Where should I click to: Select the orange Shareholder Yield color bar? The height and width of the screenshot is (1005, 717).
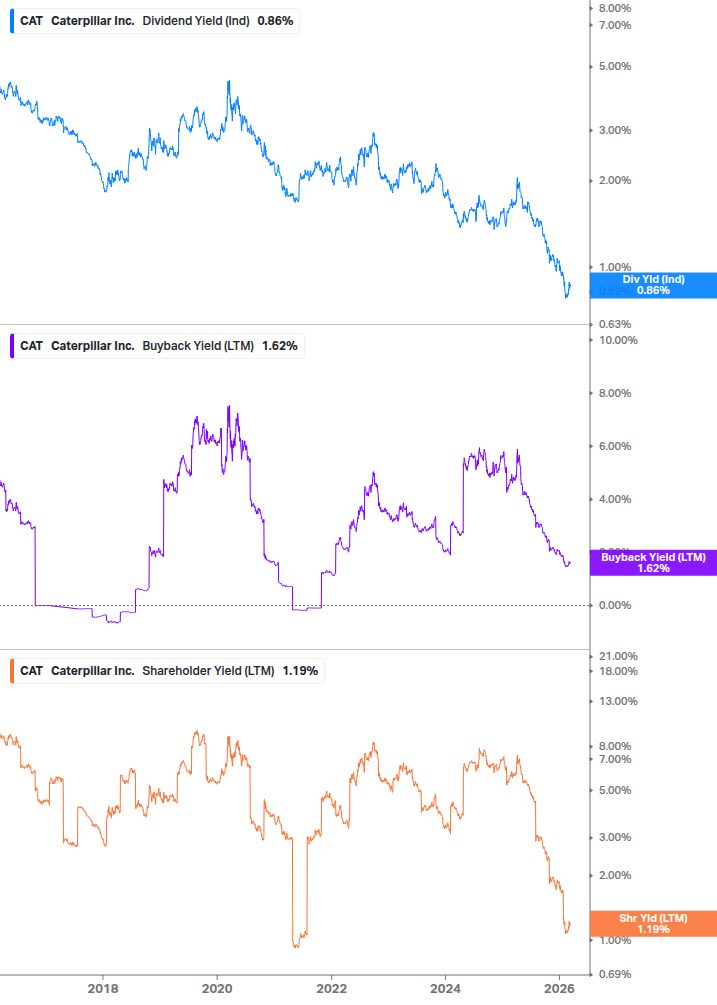click(x=12, y=670)
